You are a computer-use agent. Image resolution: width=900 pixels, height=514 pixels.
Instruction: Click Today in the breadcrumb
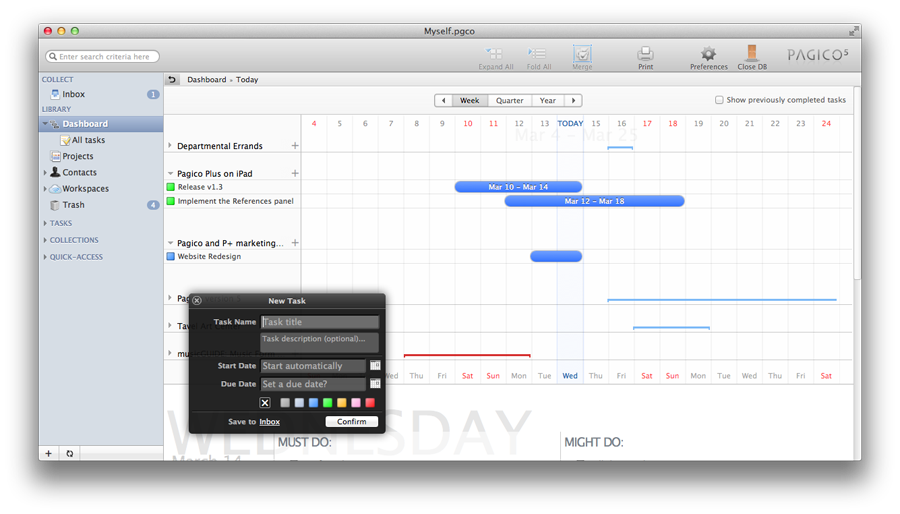[247, 80]
